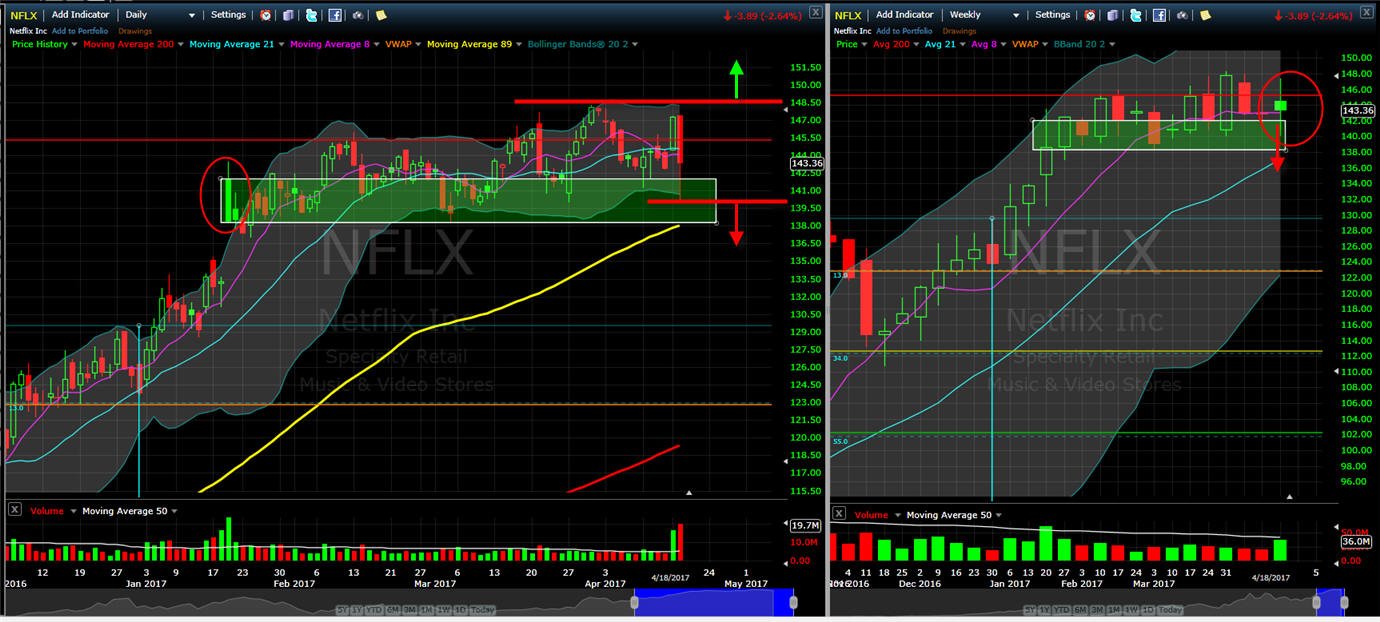1380x622 pixels.
Task: Close the Volume pane of the Daily chart
Action: (x=15, y=510)
